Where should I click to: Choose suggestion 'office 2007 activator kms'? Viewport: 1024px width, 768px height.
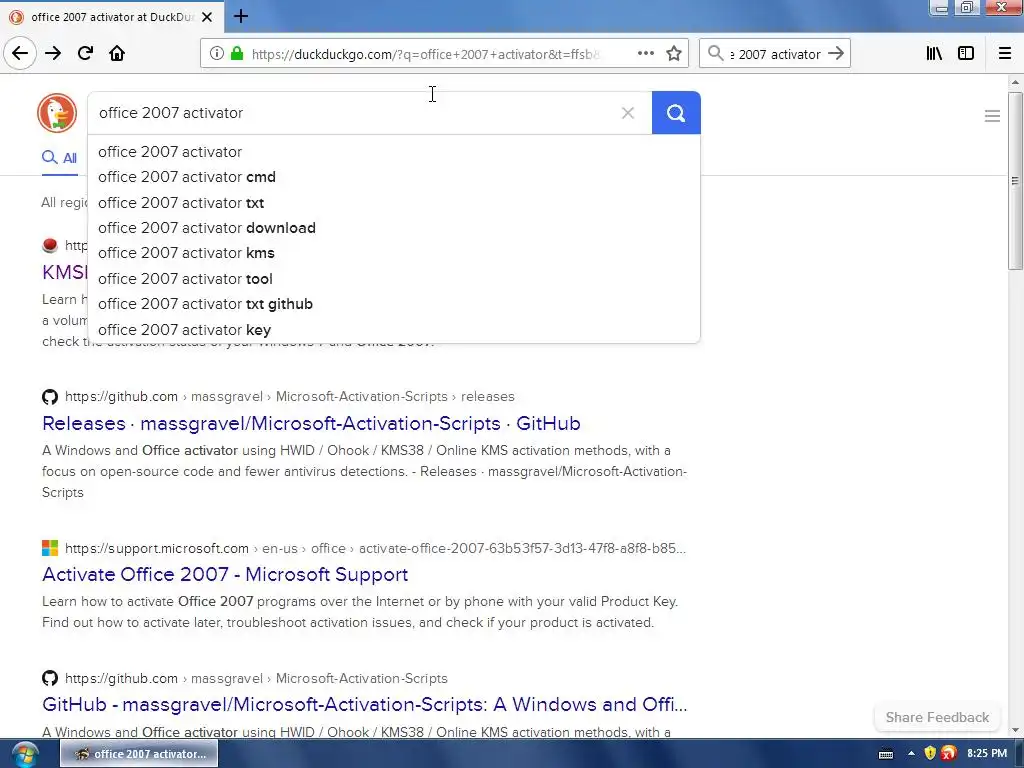tap(393, 253)
